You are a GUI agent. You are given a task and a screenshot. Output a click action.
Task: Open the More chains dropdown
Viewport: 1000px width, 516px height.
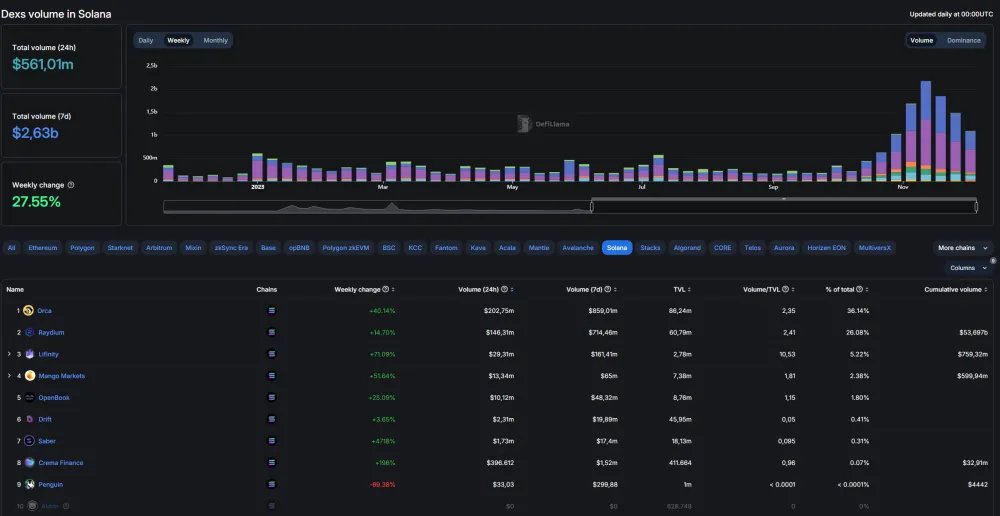coord(962,247)
